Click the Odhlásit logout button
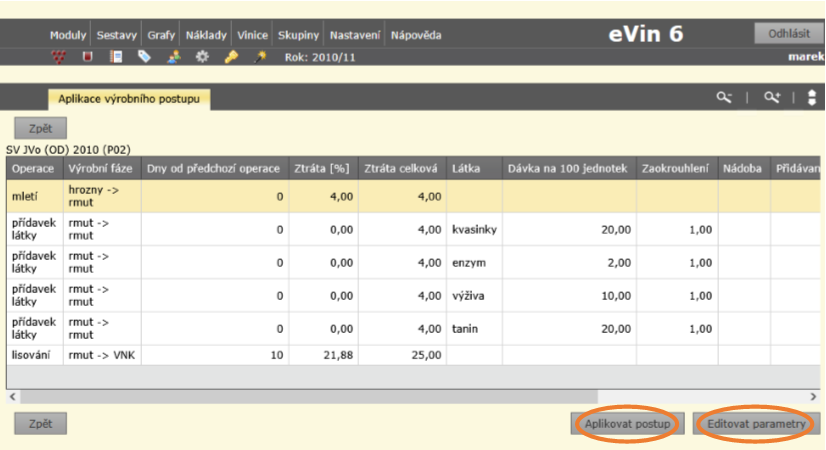Screen dimensions: 826x450 788,34
